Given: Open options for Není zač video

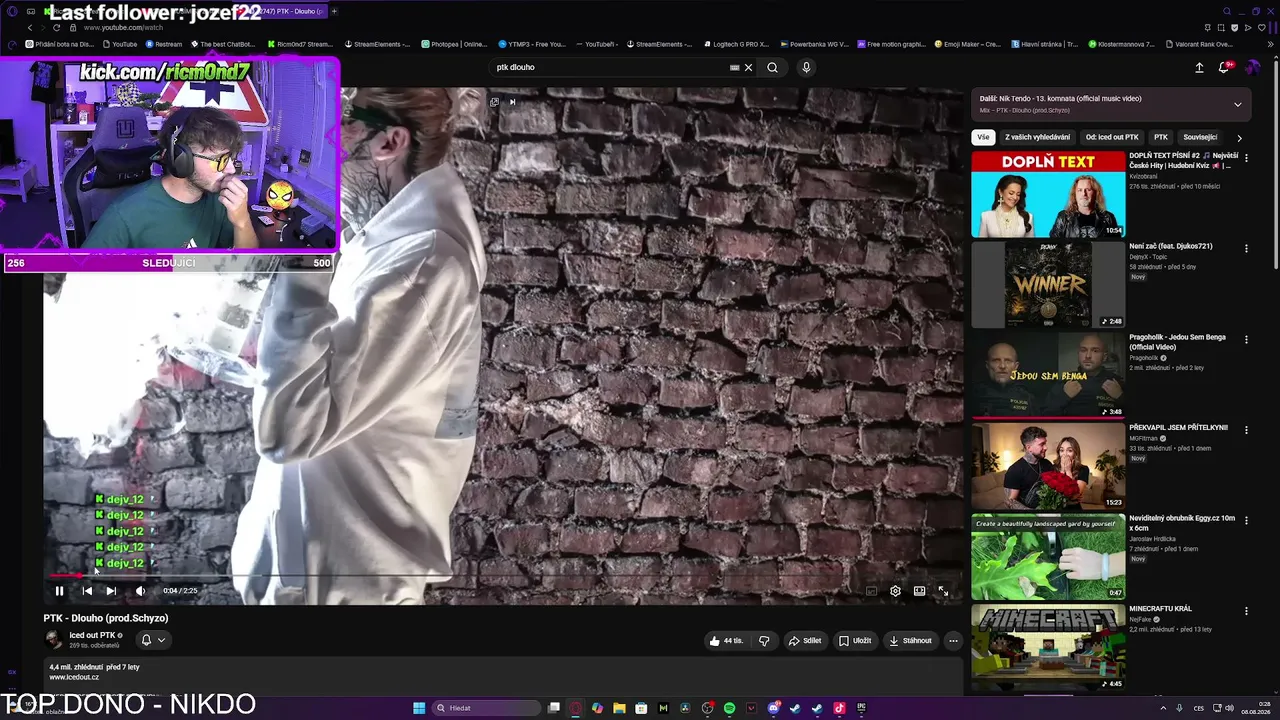Looking at the screenshot, I should [x=1246, y=248].
